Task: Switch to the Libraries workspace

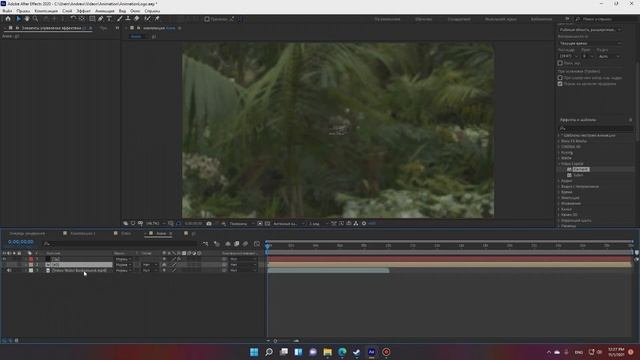Action: (x=541, y=19)
